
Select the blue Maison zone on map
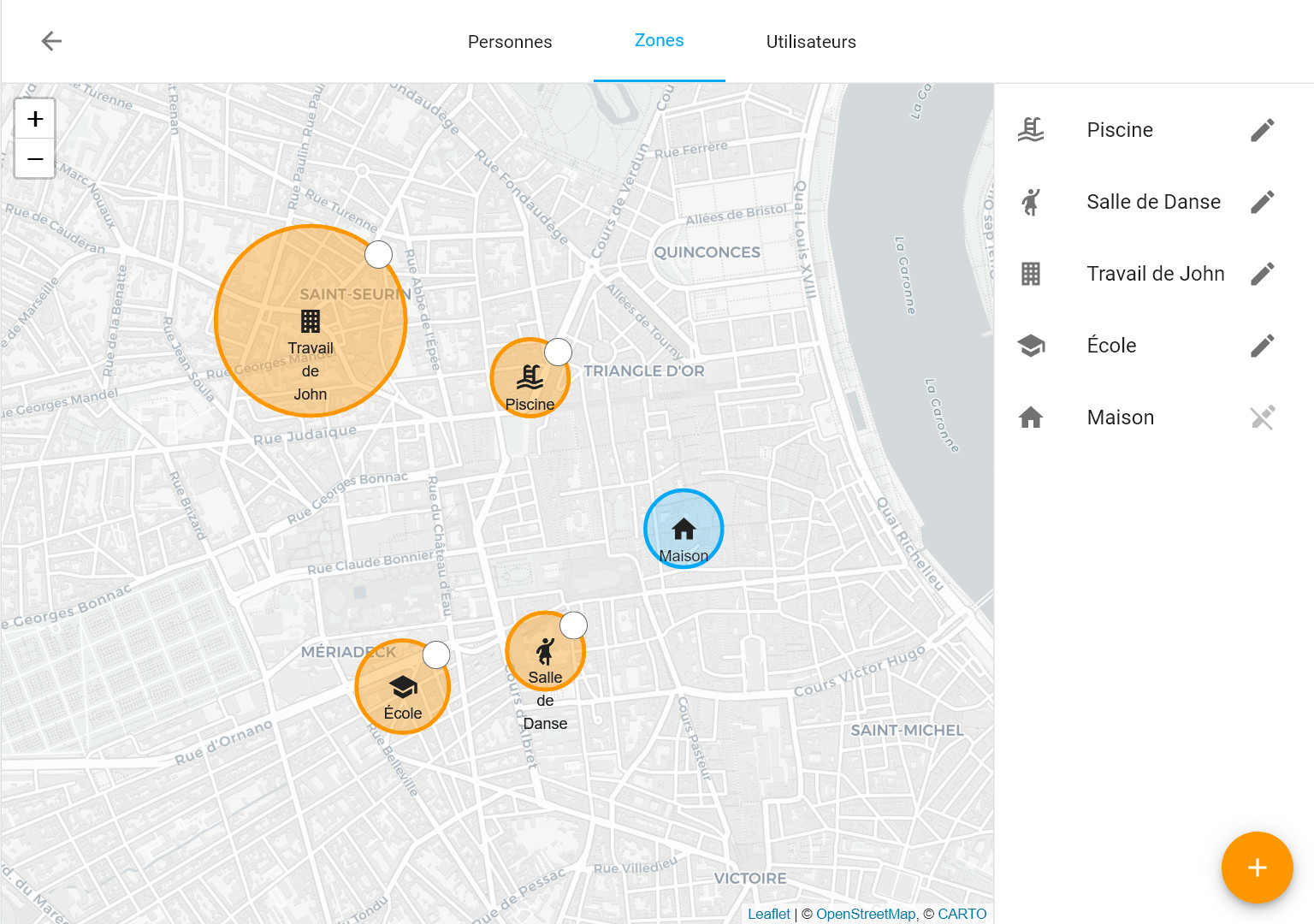684,529
